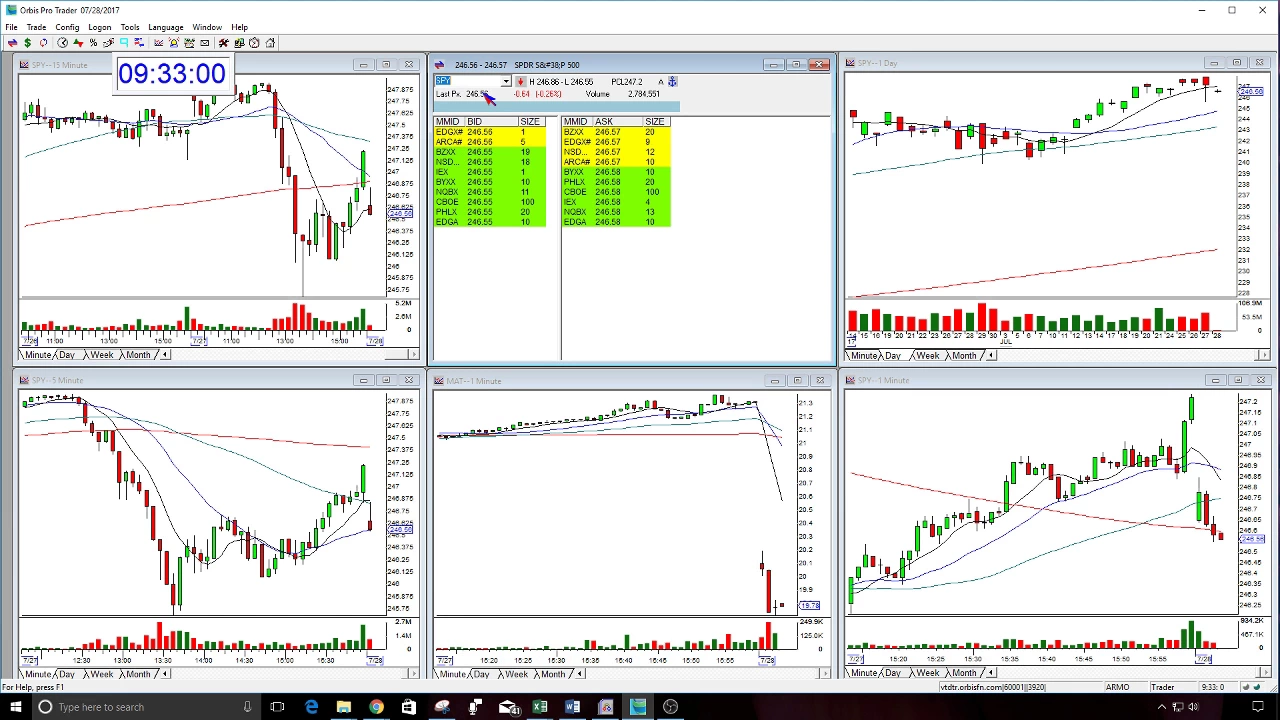Open Excel from the taskbar

coord(540,707)
